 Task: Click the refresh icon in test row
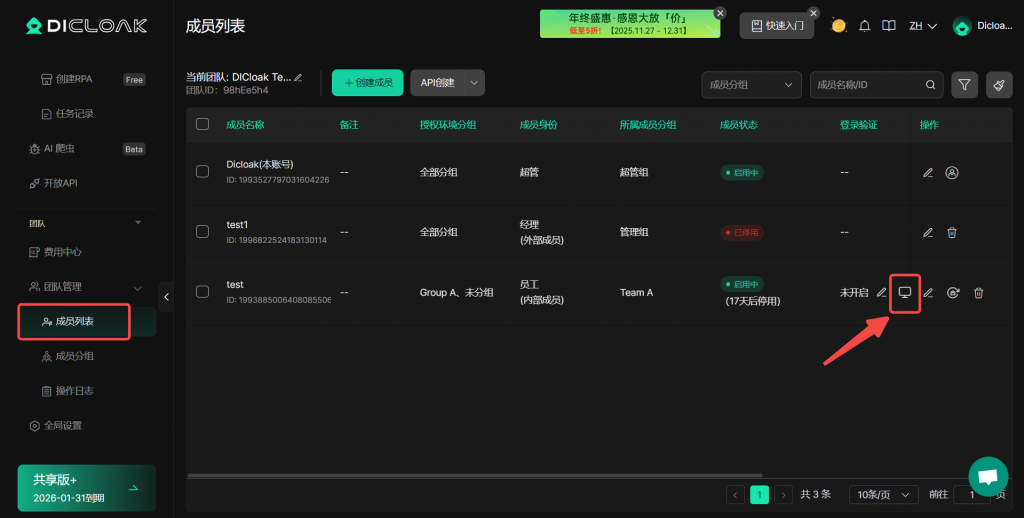953,292
